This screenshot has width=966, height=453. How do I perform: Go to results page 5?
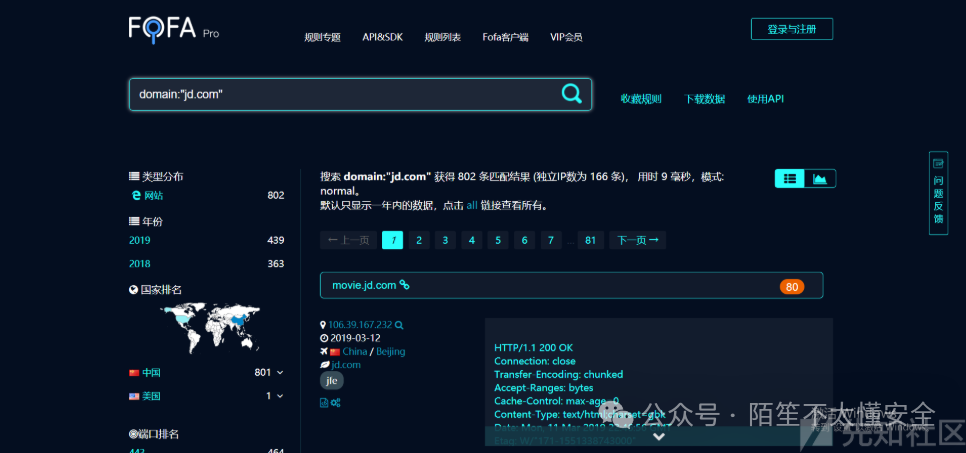pyautogui.click(x=498, y=240)
